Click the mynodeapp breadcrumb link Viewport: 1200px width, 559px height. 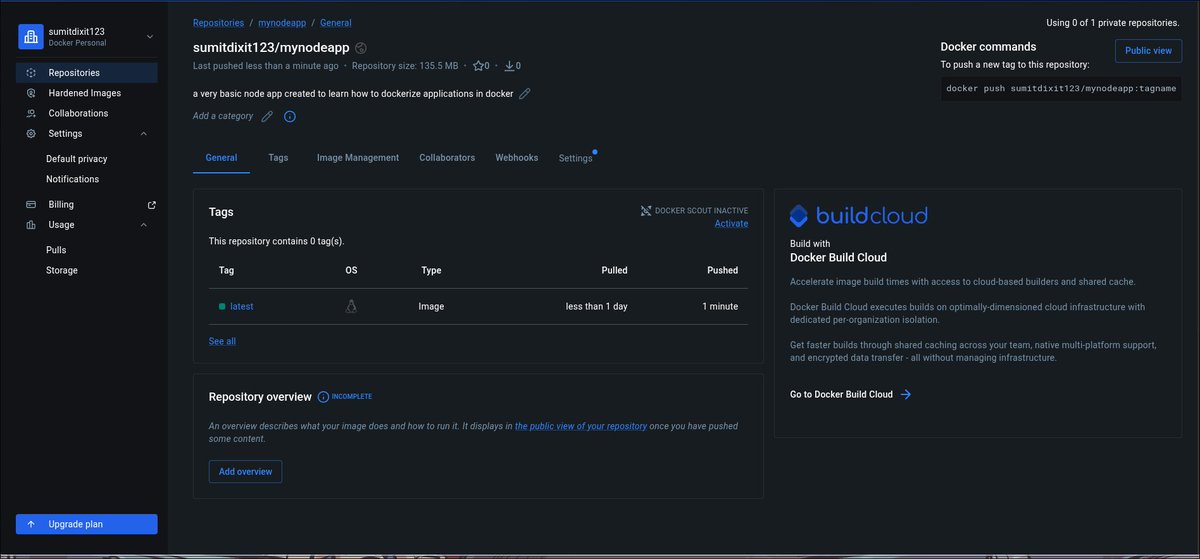[282, 22]
